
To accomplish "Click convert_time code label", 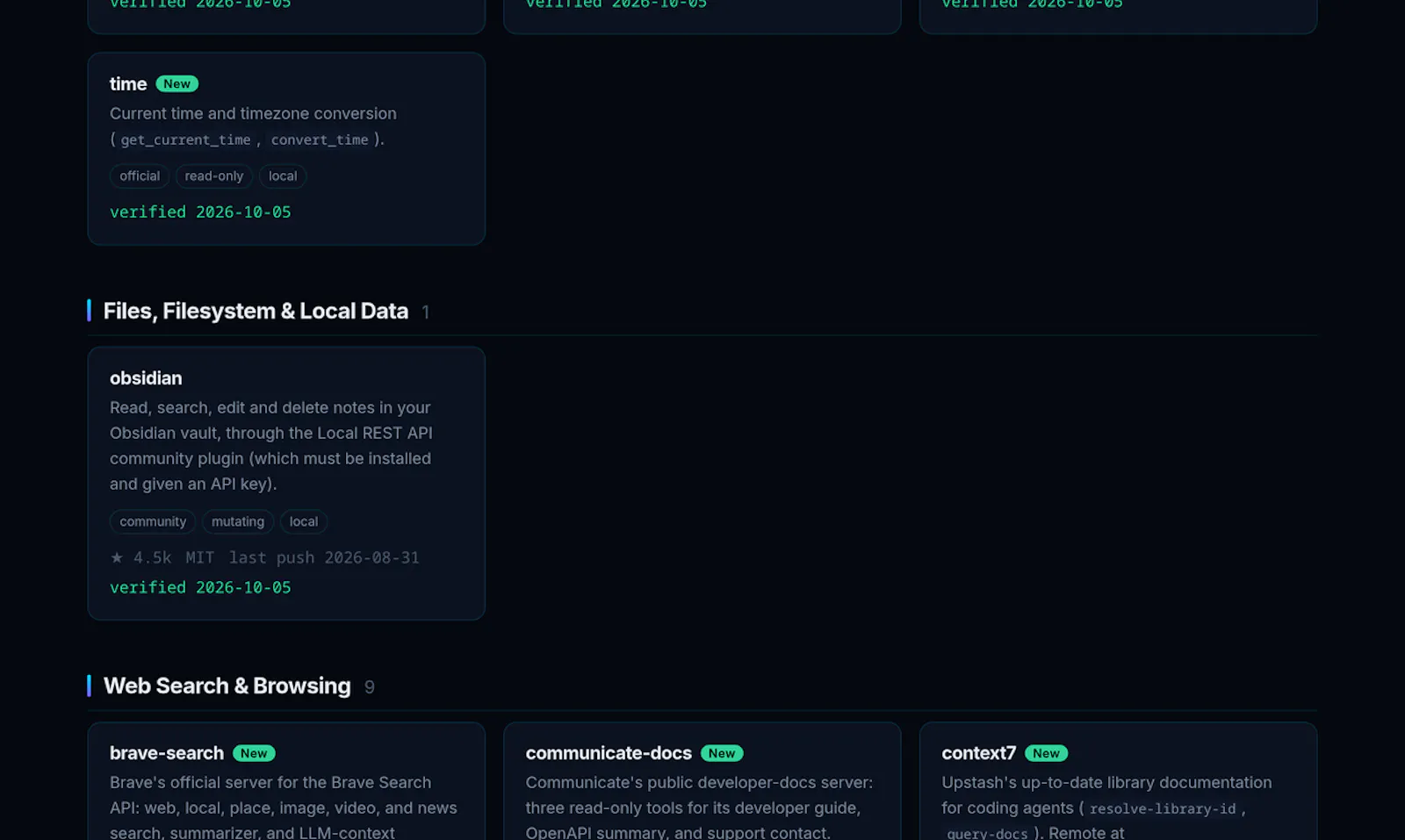I will tap(320, 140).
